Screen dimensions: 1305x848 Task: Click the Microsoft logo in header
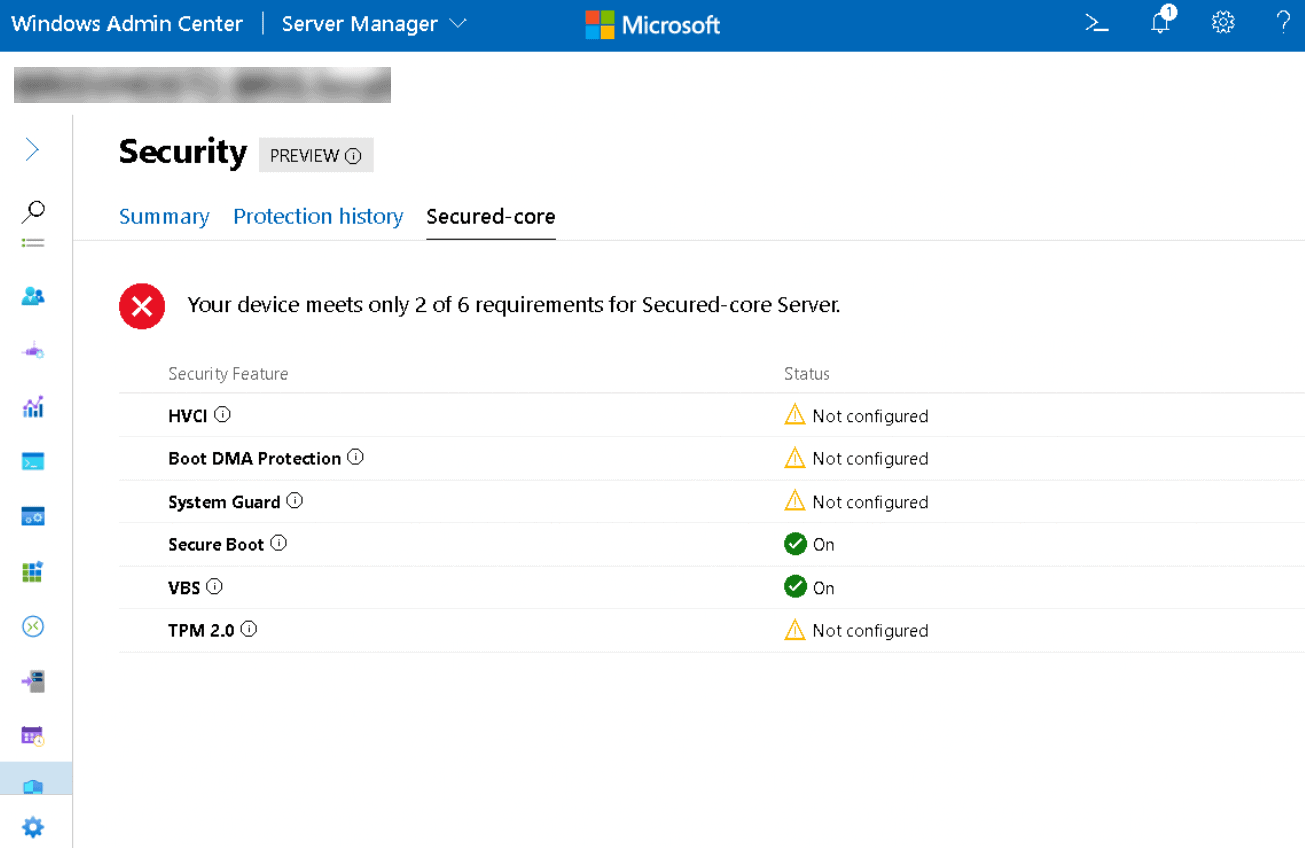click(x=652, y=24)
